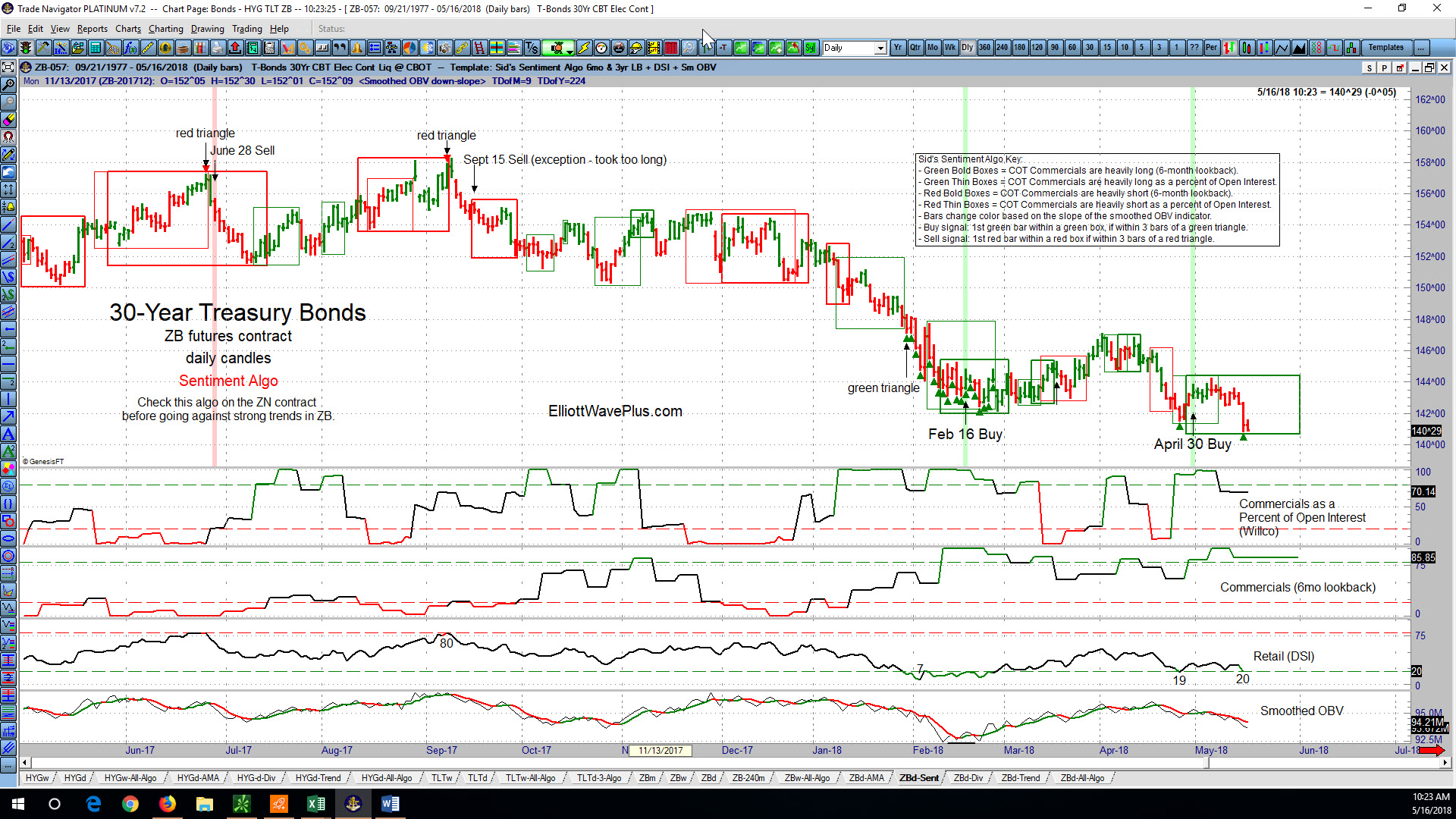1456x819 pixels.
Task: Select the line chart type icon
Action: point(1282,48)
